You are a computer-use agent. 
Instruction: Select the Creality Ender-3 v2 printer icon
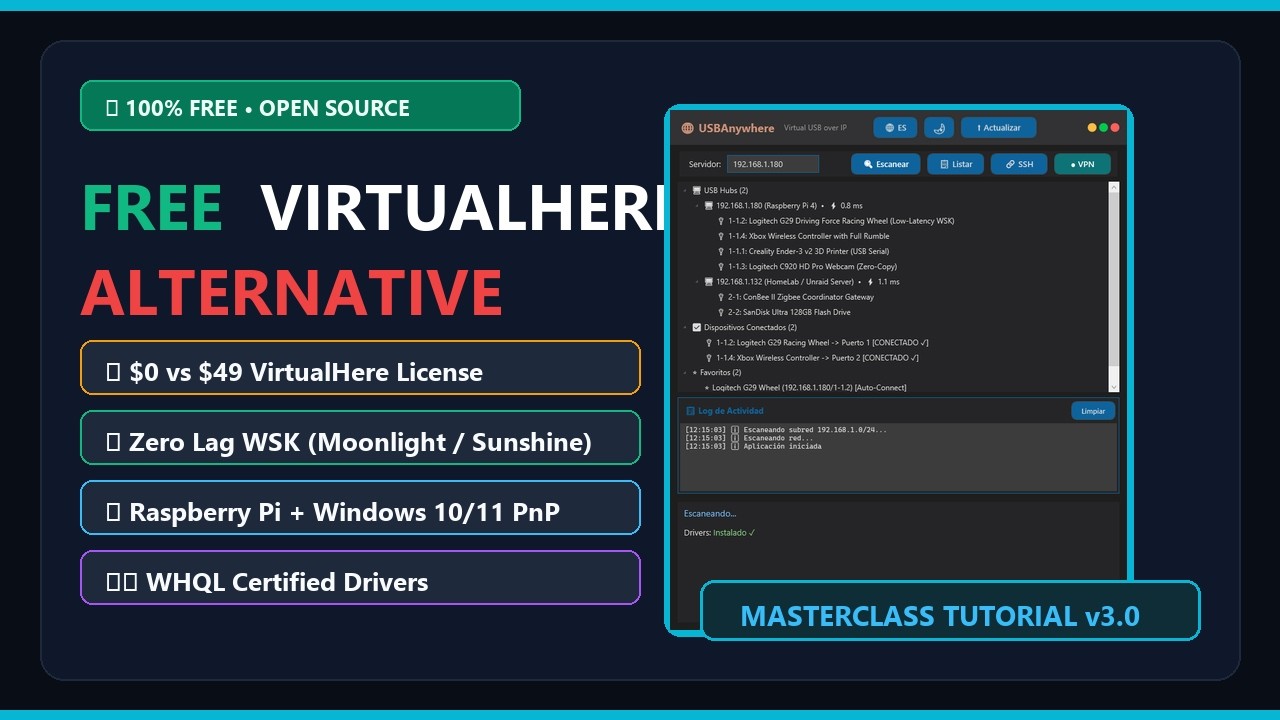pyautogui.click(x=721, y=251)
